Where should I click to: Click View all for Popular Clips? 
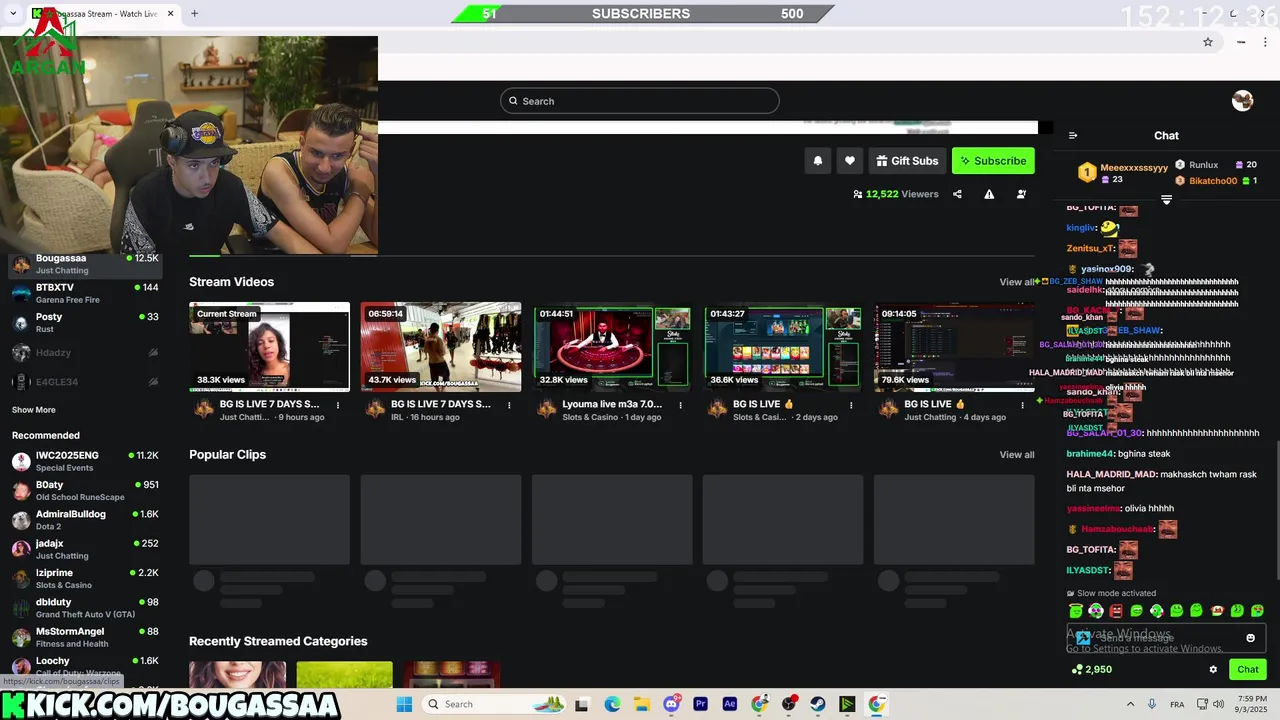point(1017,455)
